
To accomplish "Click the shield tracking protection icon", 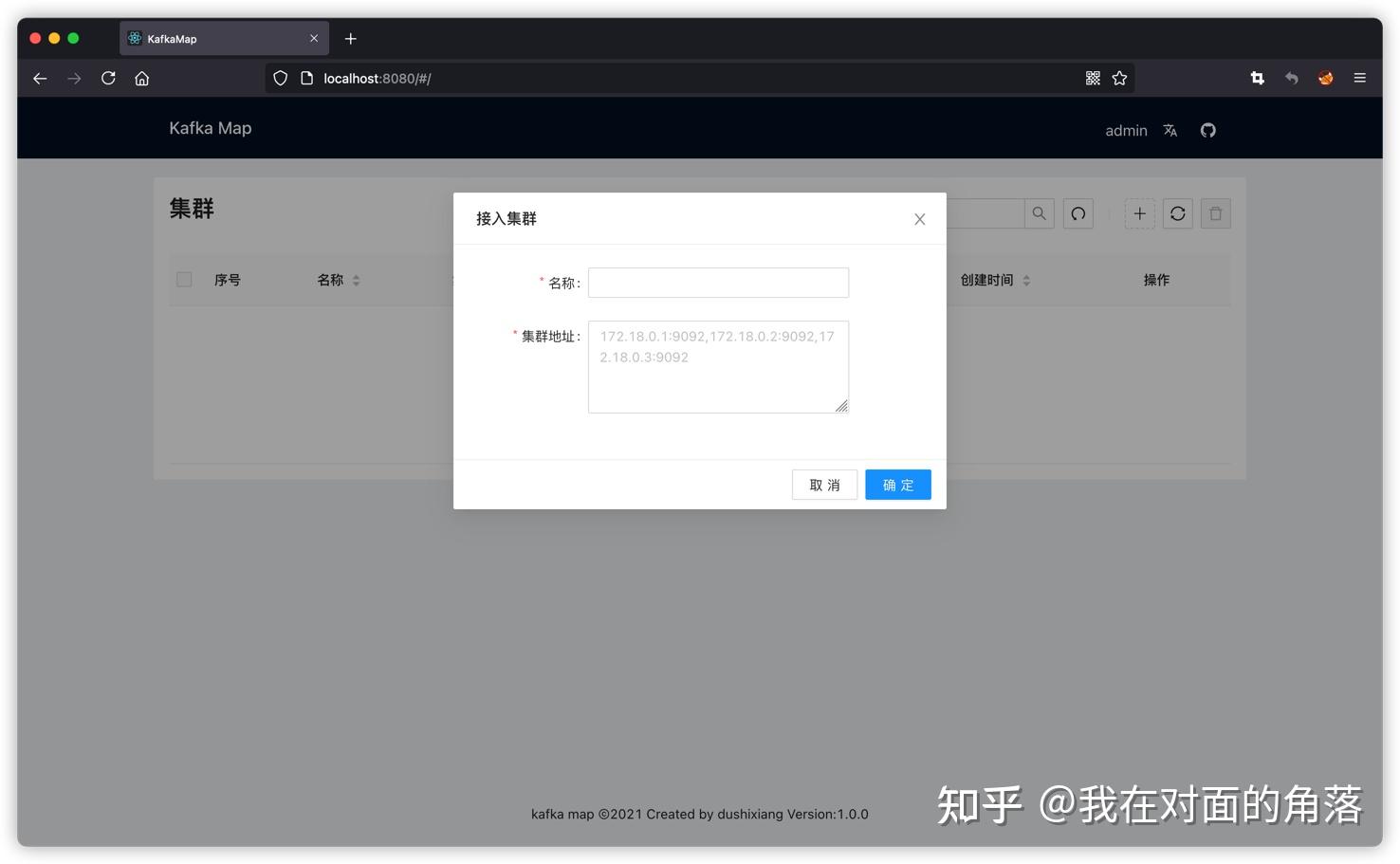I will tap(280, 79).
